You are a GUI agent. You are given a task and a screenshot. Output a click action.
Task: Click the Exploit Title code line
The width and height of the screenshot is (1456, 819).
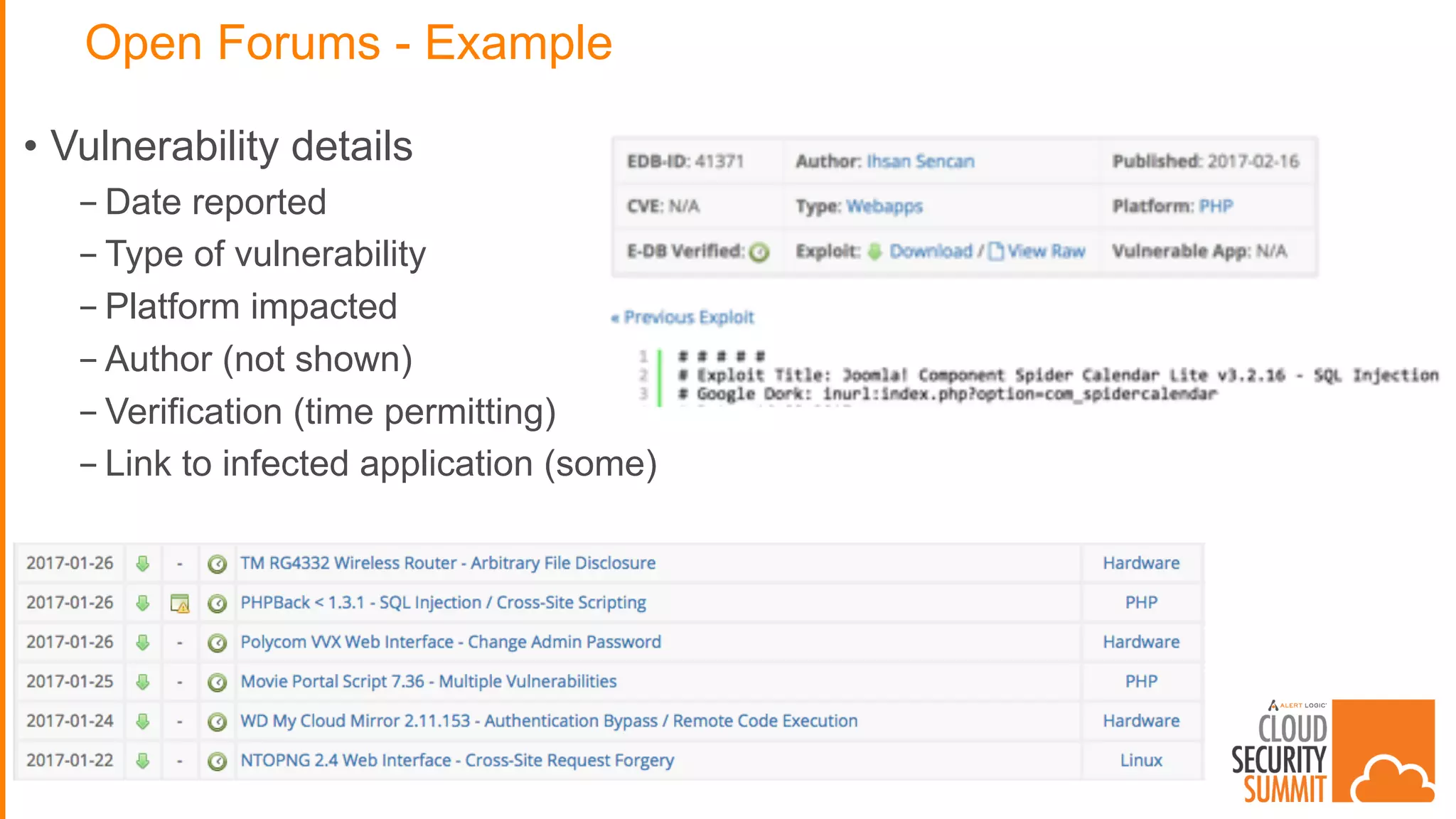(1059, 375)
